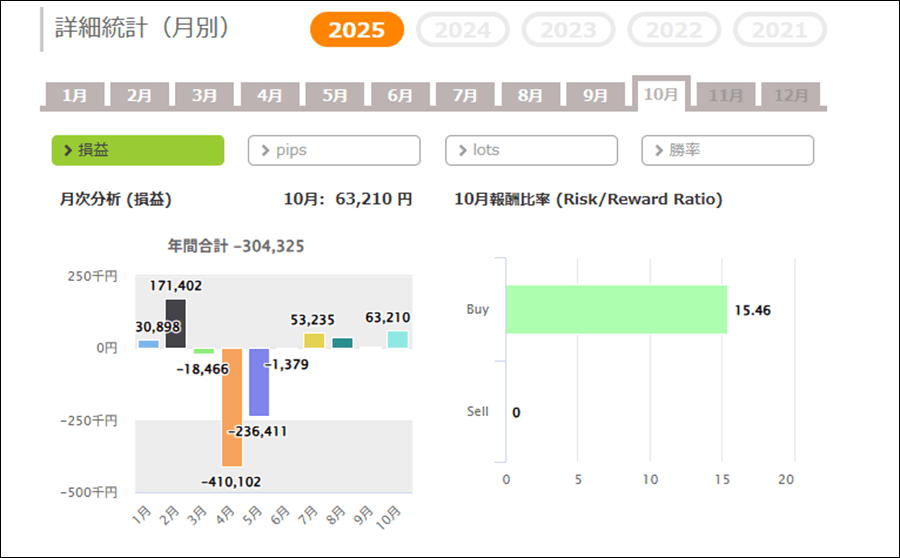This screenshot has width=900, height=558.
Task: Go to the 9月 month tab
Action: click(595, 95)
